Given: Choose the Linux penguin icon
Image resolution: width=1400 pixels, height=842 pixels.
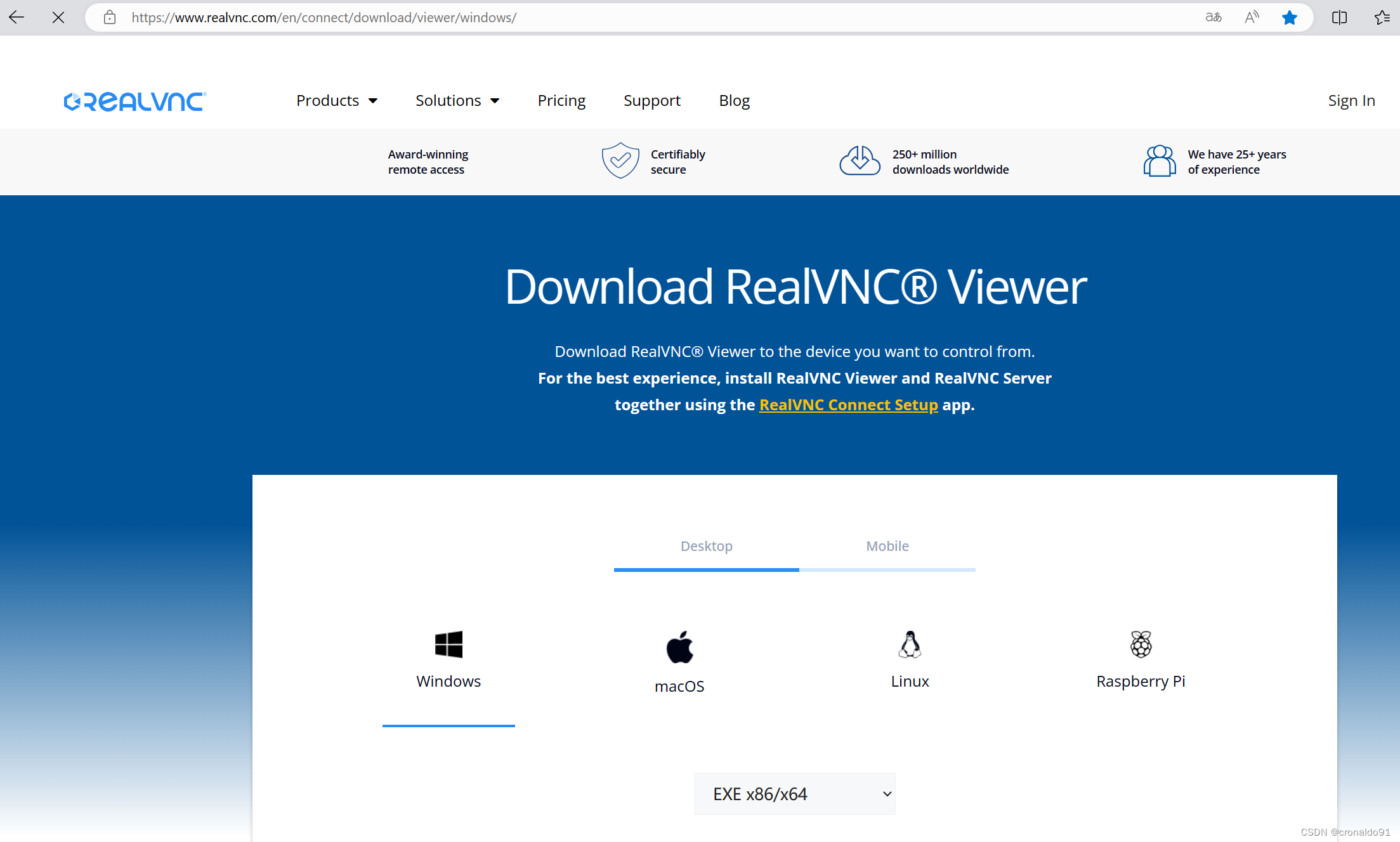Looking at the screenshot, I should pyautogui.click(x=910, y=645).
